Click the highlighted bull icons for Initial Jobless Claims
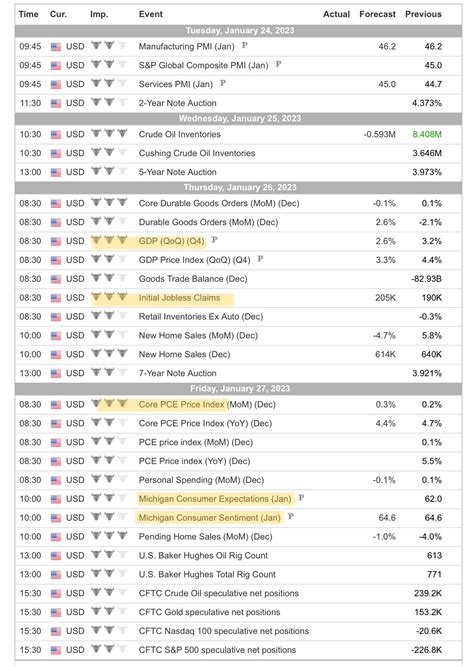 tap(109, 297)
